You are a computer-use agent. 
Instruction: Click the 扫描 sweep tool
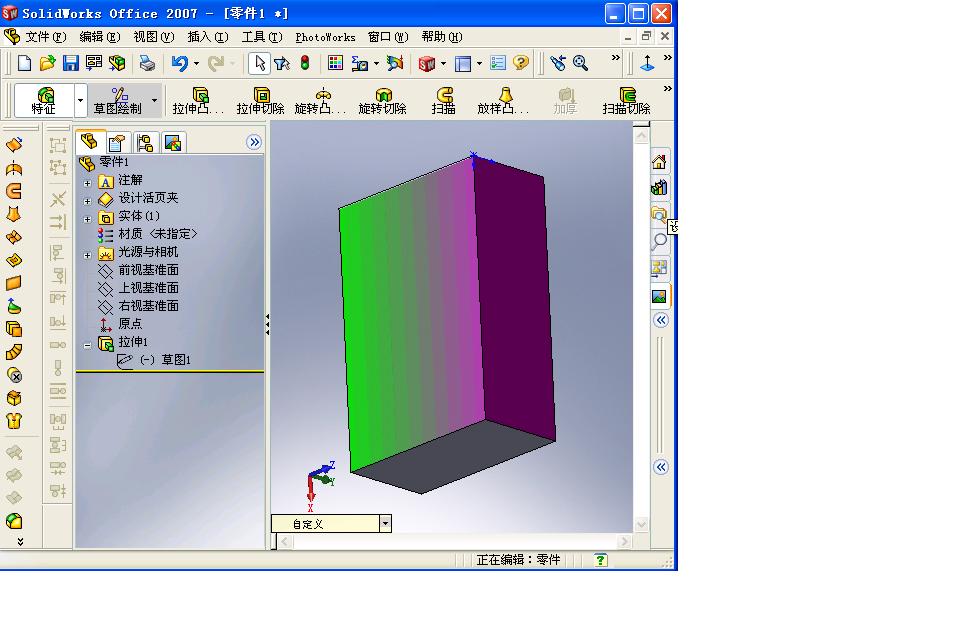(444, 101)
